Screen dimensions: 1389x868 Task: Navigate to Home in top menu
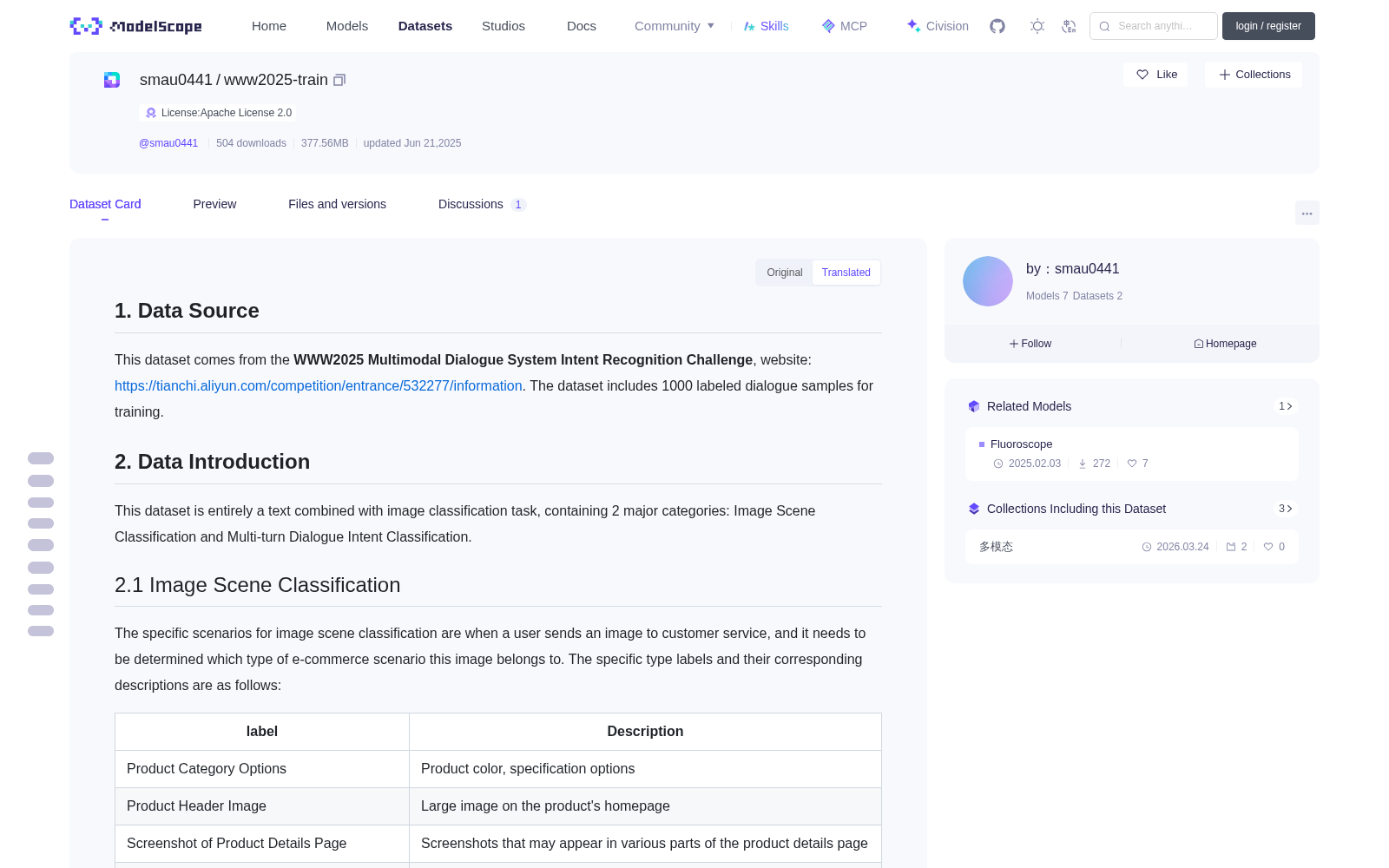click(x=269, y=26)
